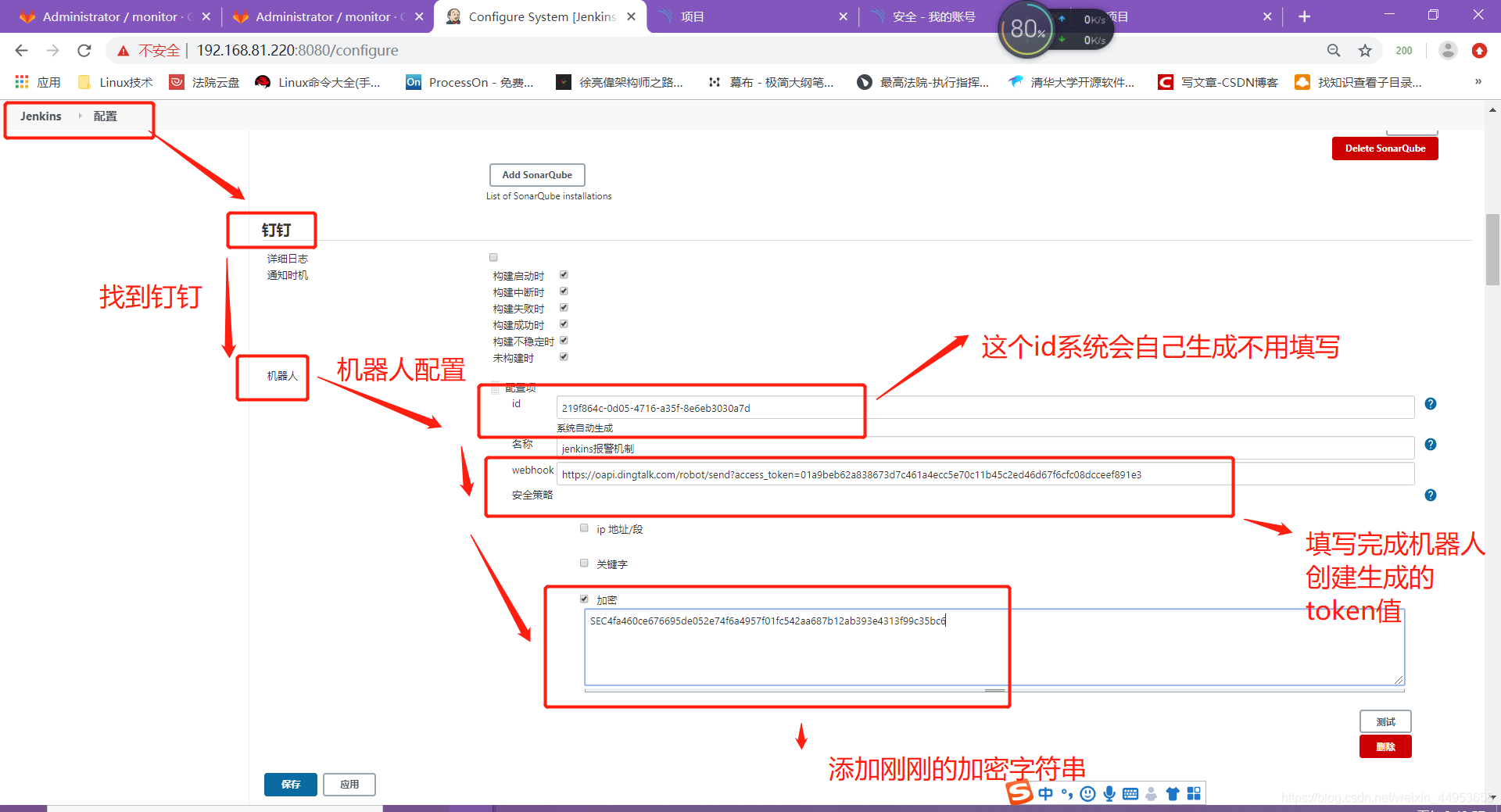Open the Sogou skin shirt icon

1173,794
